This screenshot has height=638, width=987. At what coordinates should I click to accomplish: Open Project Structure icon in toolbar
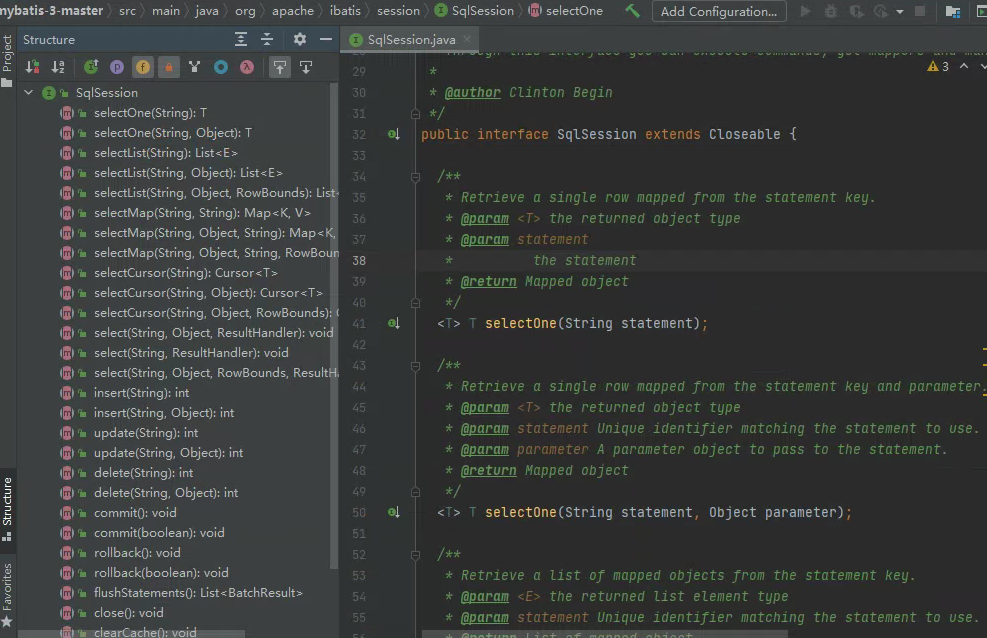[953, 11]
